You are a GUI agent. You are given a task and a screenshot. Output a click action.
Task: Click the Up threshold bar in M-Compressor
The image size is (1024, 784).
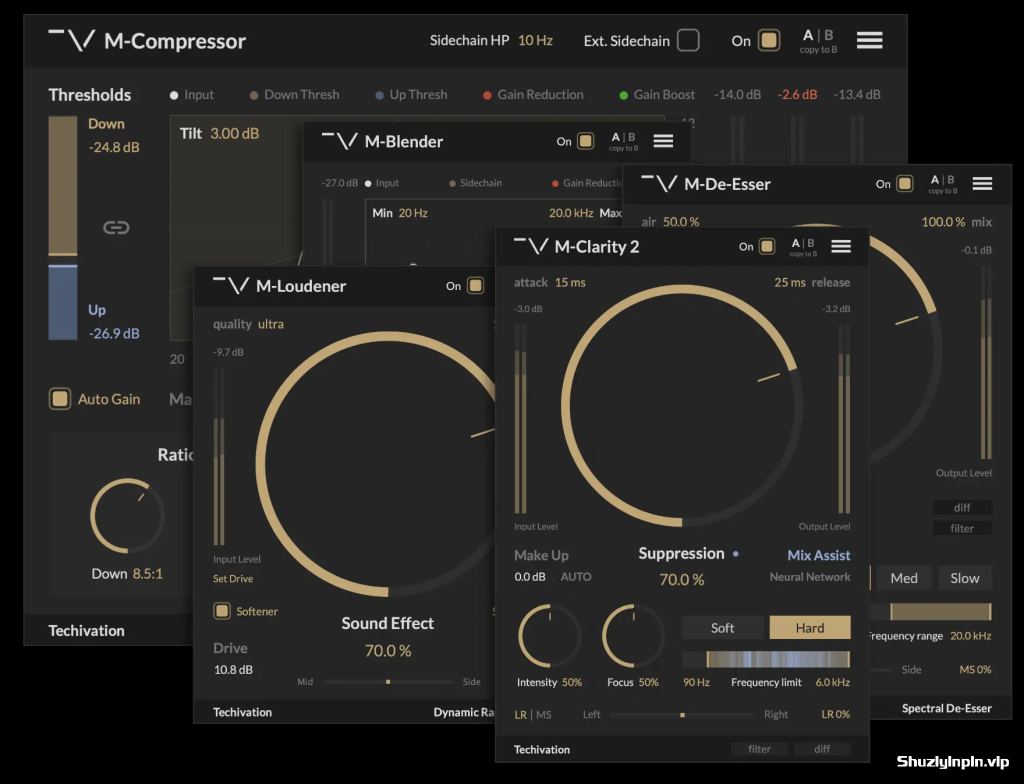click(x=63, y=302)
